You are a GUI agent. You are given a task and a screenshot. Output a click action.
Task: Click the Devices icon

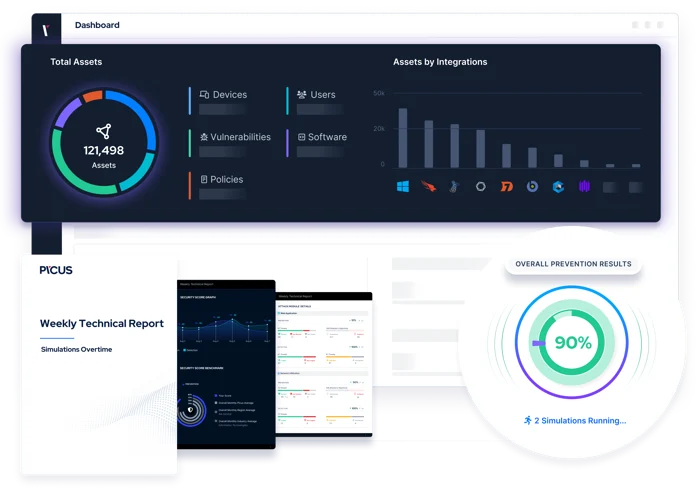[x=204, y=95]
